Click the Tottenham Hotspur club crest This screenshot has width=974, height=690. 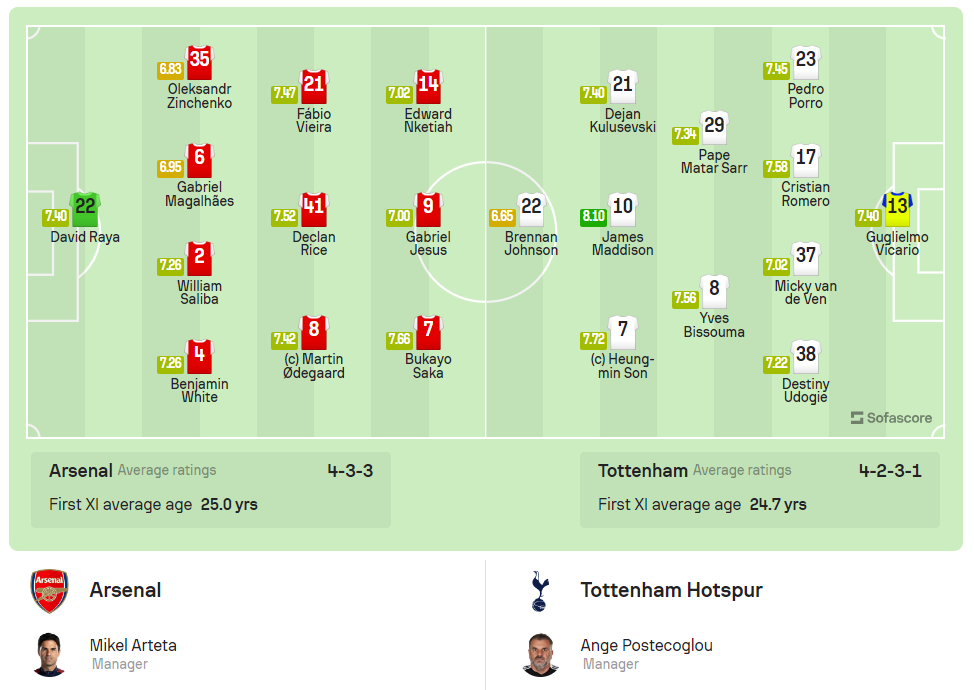pyautogui.click(x=540, y=591)
